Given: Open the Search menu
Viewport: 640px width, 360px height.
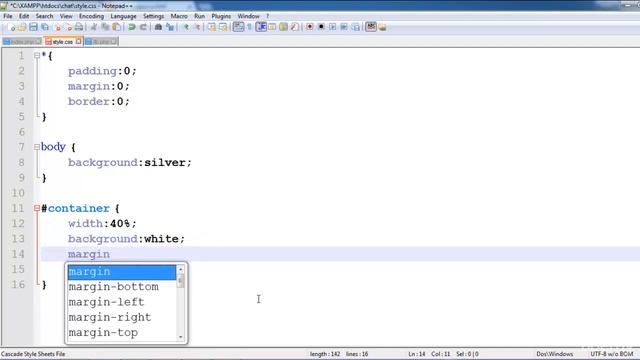Looking at the screenshot, I should [44, 16].
